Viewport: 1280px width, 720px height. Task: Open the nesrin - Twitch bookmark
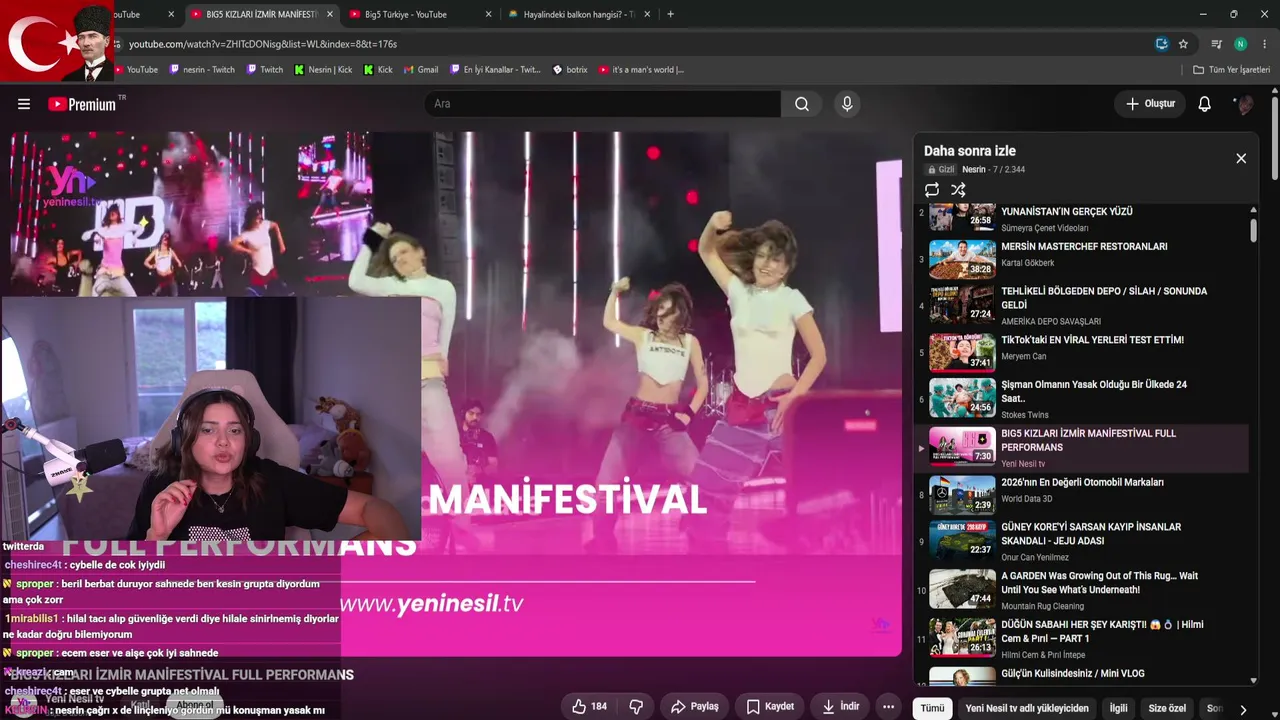pyautogui.click(x=202, y=70)
